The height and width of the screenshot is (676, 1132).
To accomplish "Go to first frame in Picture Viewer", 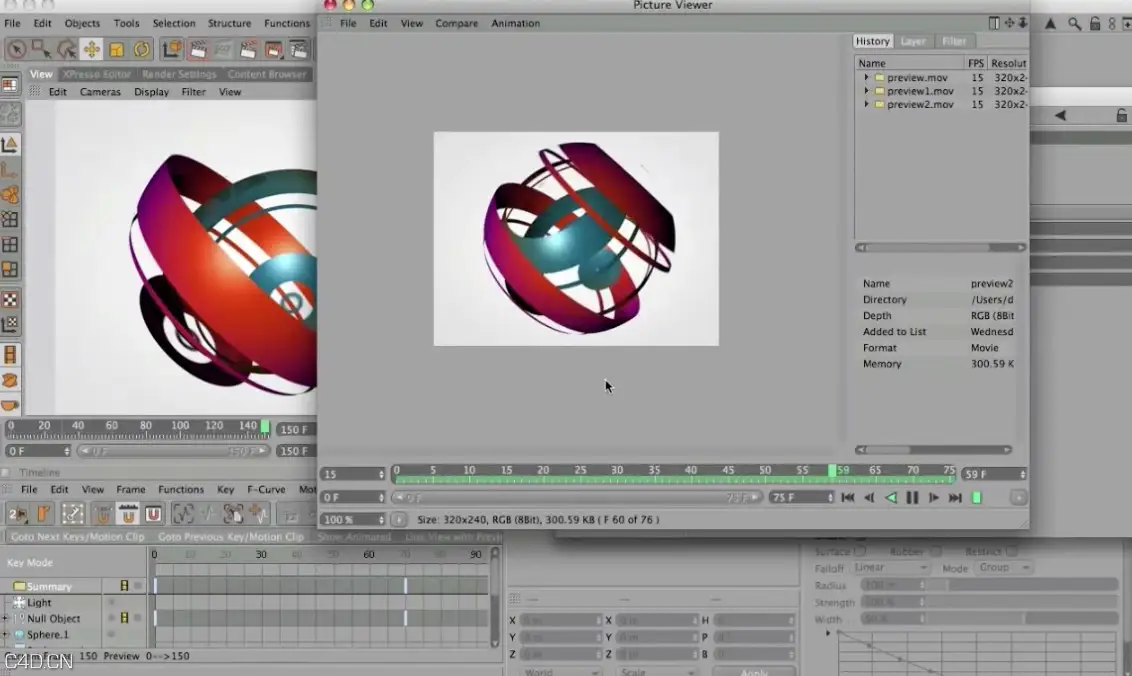I will click(x=848, y=498).
